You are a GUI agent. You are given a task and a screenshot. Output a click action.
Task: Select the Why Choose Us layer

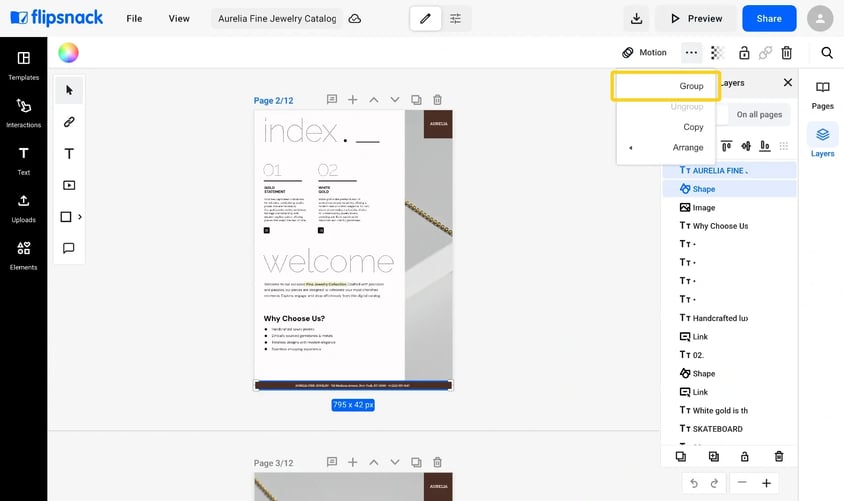729,226
